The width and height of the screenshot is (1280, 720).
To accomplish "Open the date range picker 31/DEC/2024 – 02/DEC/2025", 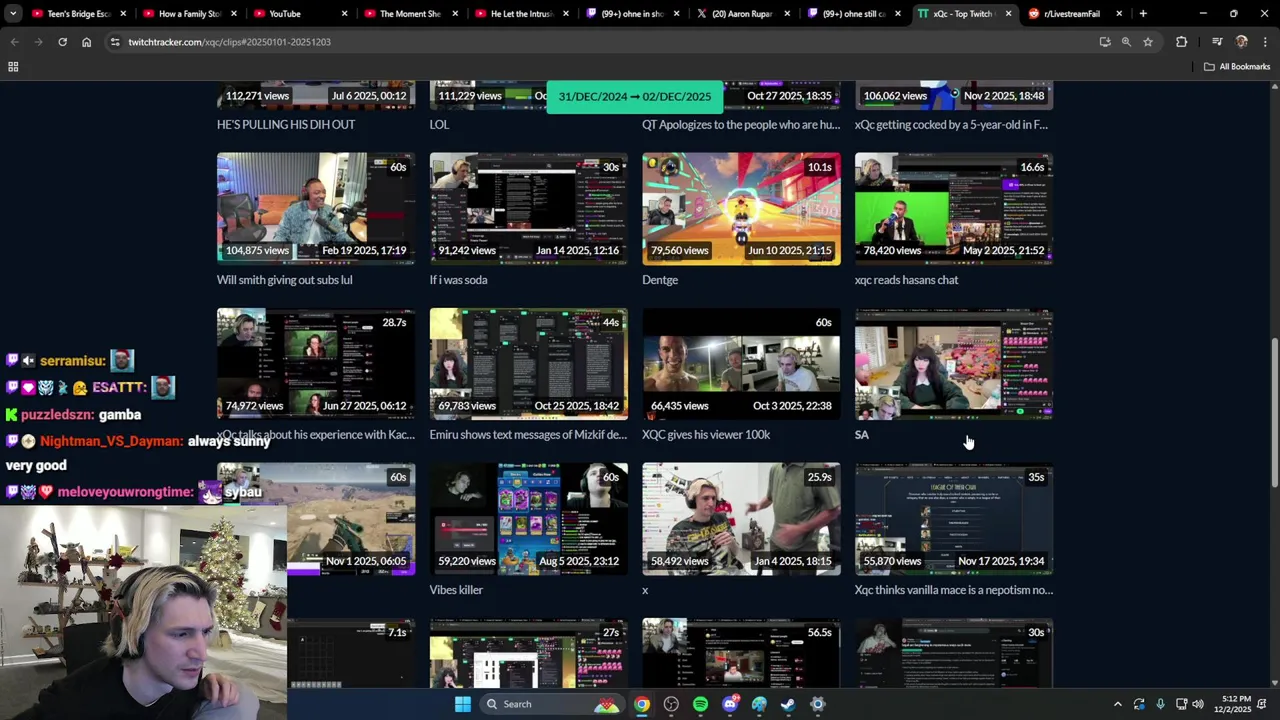I will tap(635, 97).
